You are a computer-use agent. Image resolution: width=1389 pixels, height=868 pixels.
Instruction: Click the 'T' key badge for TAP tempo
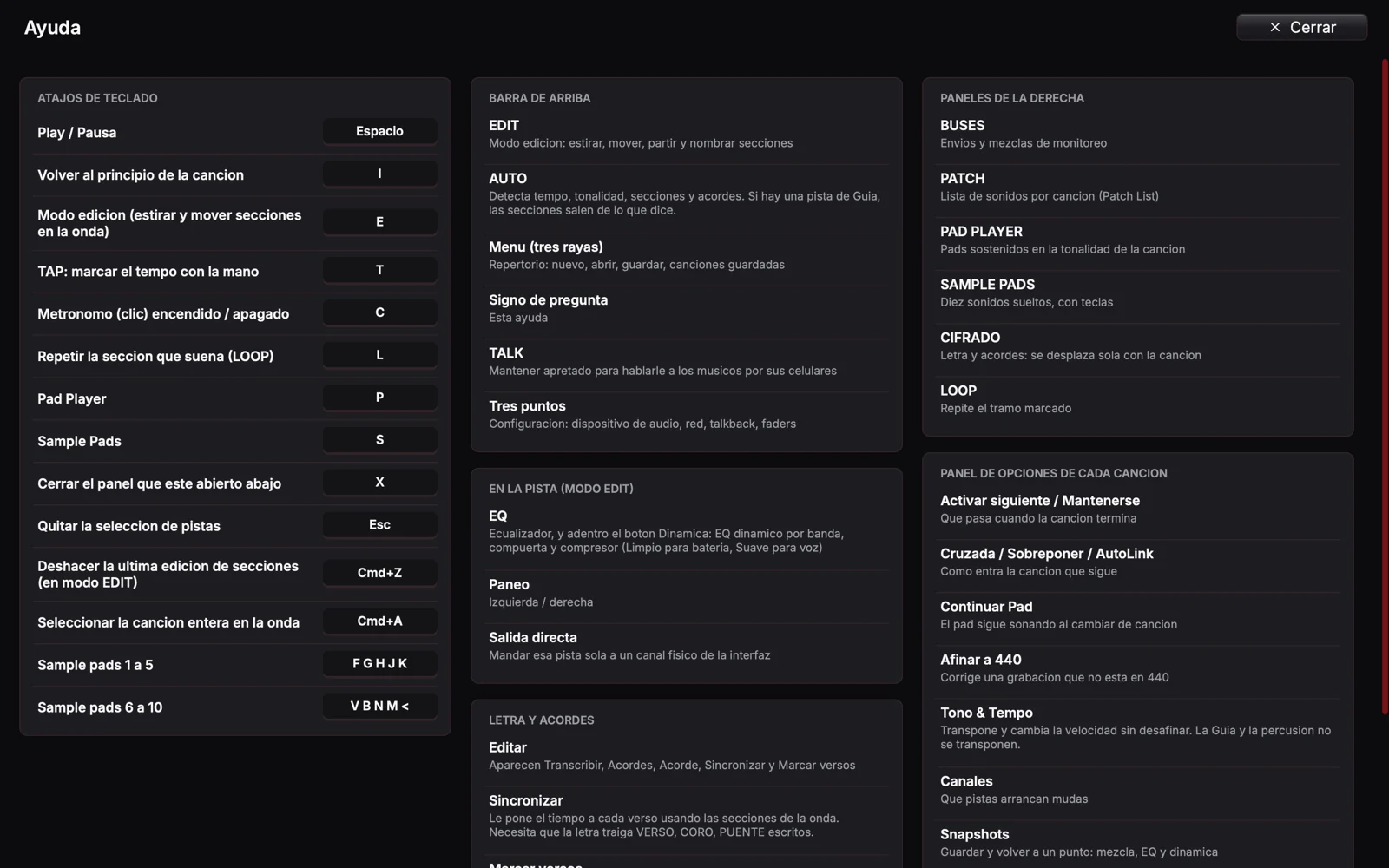[x=379, y=270]
